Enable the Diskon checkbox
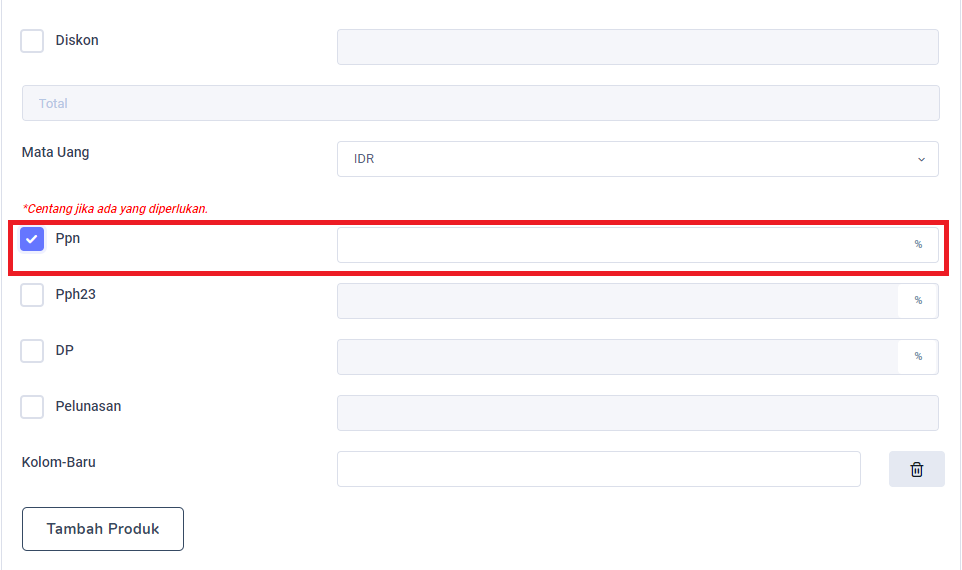Image resolution: width=962 pixels, height=570 pixels. (32, 41)
